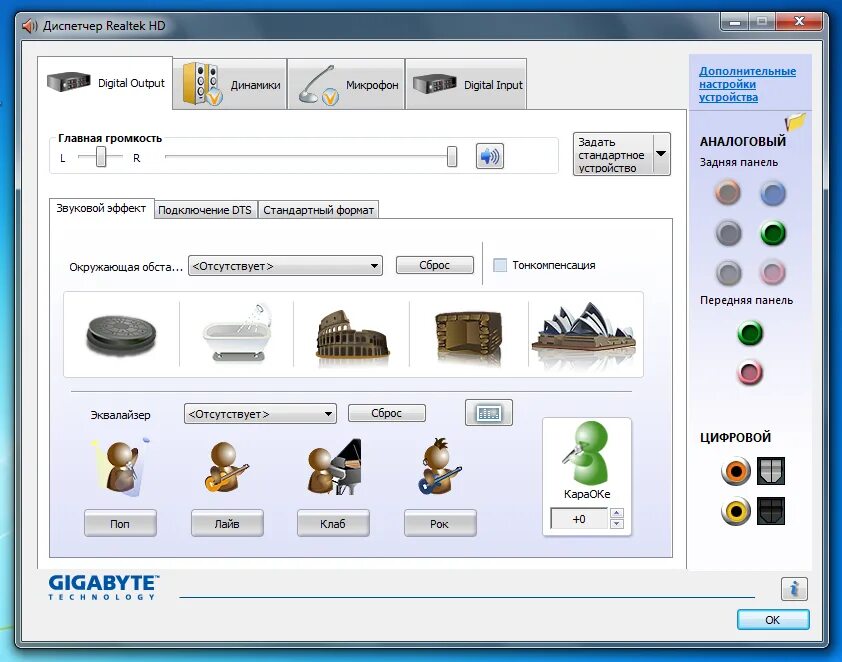The width and height of the screenshot is (842, 662).
Task: Apply the Поп equalizer preset
Action: pyautogui.click(x=120, y=523)
